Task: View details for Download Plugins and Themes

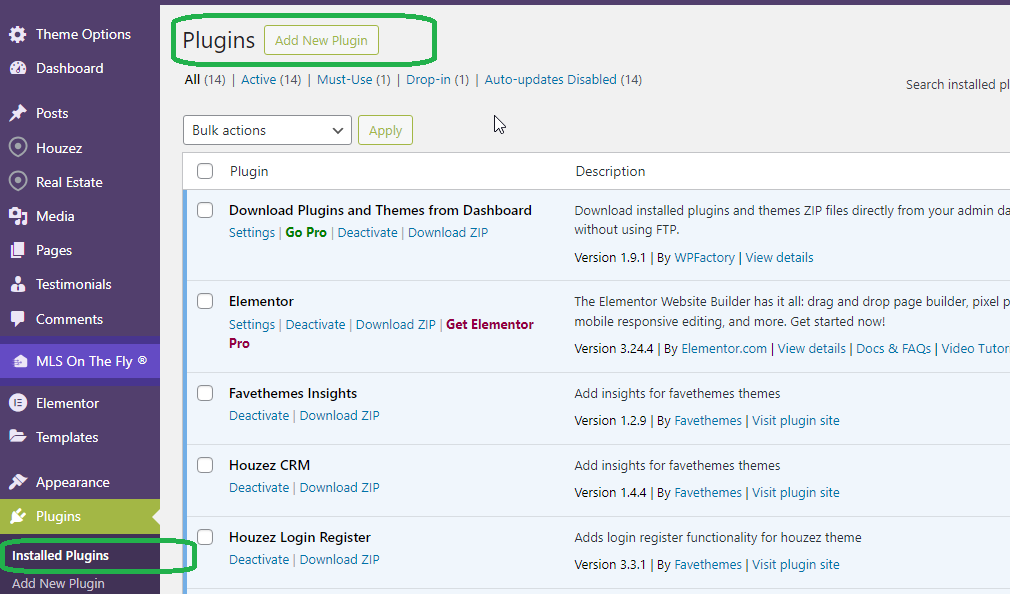Action: click(779, 257)
